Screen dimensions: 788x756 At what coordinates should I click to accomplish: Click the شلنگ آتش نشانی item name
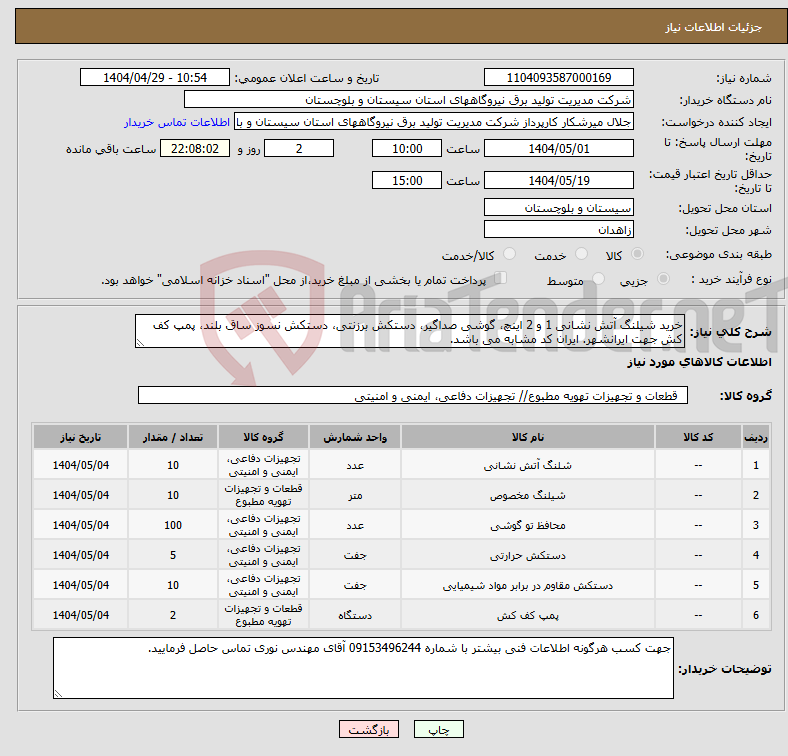point(528,465)
